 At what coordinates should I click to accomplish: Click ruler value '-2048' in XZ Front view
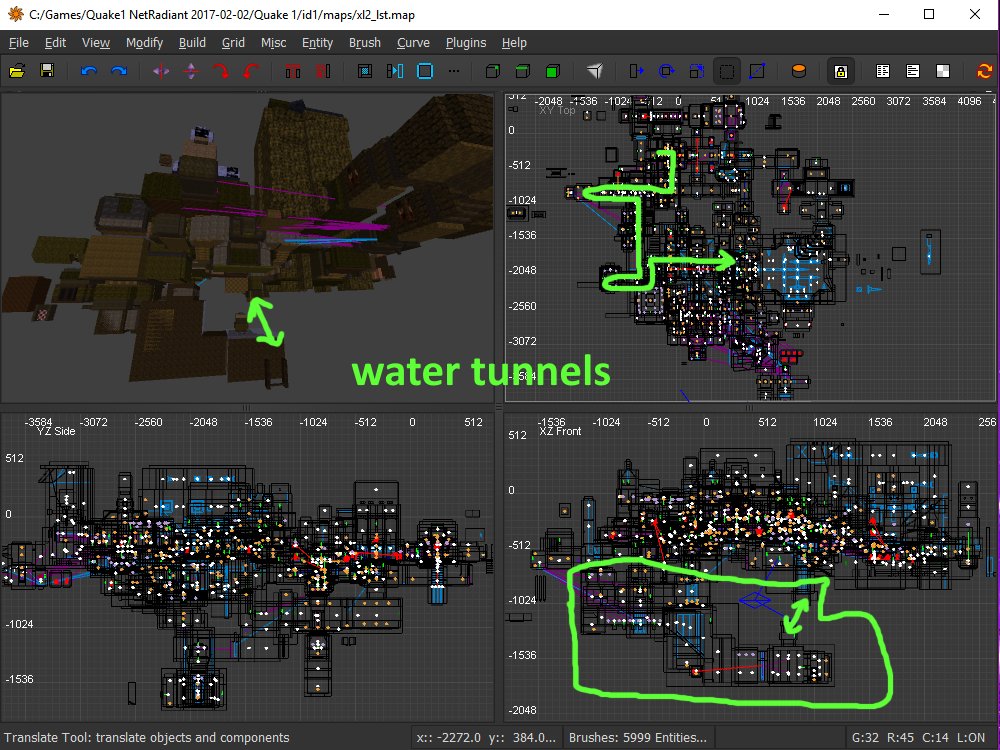point(522,710)
